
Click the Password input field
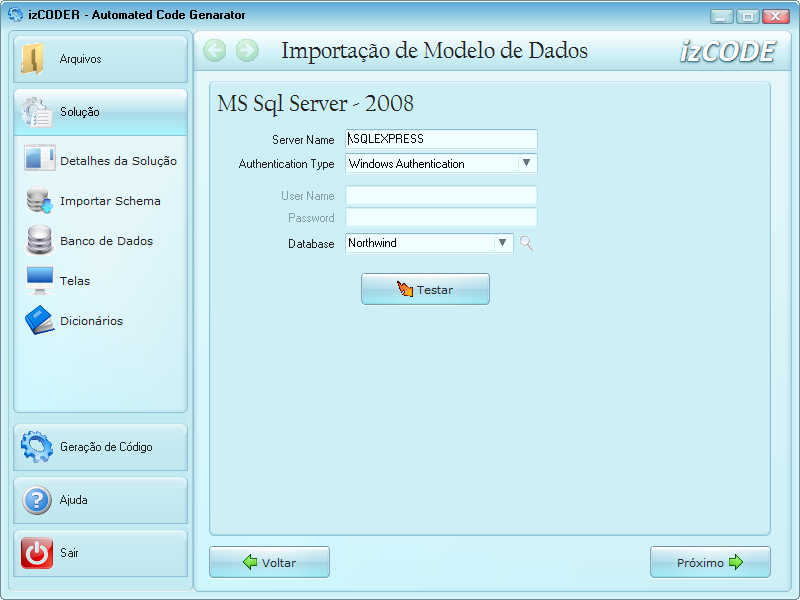[x=441, y=217]
